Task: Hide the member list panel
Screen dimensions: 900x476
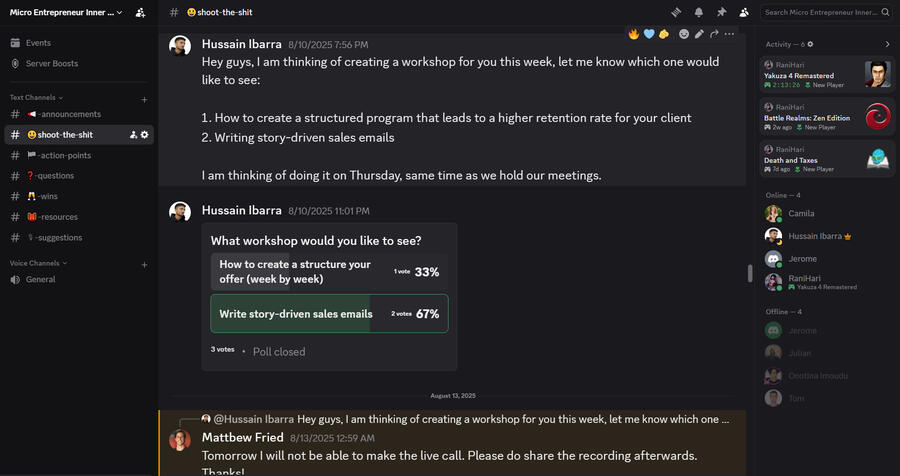Action: (x=745, y=12)
